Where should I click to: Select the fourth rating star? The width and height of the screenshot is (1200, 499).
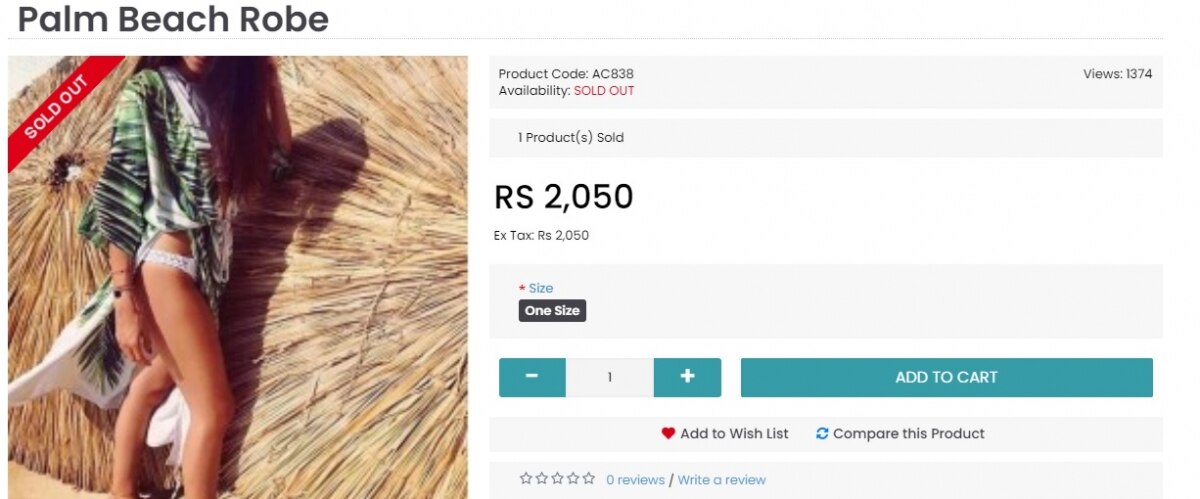573,479
